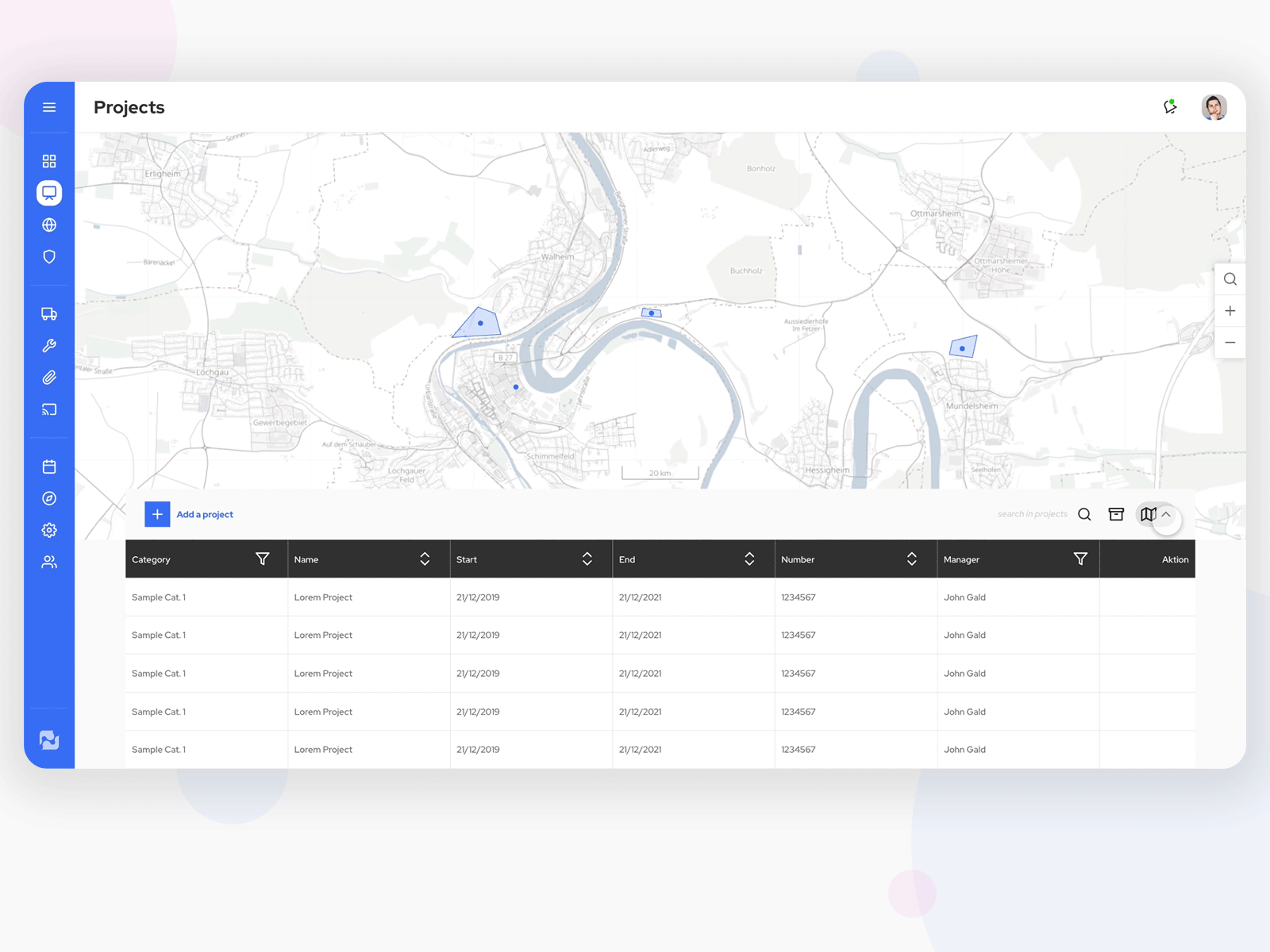
Task: Sort by Name column arrows
Action: point(425,559)
